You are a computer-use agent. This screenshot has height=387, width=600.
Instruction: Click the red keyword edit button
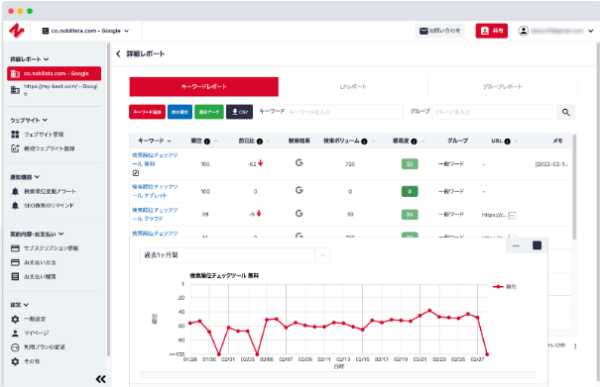coord(147,112)
